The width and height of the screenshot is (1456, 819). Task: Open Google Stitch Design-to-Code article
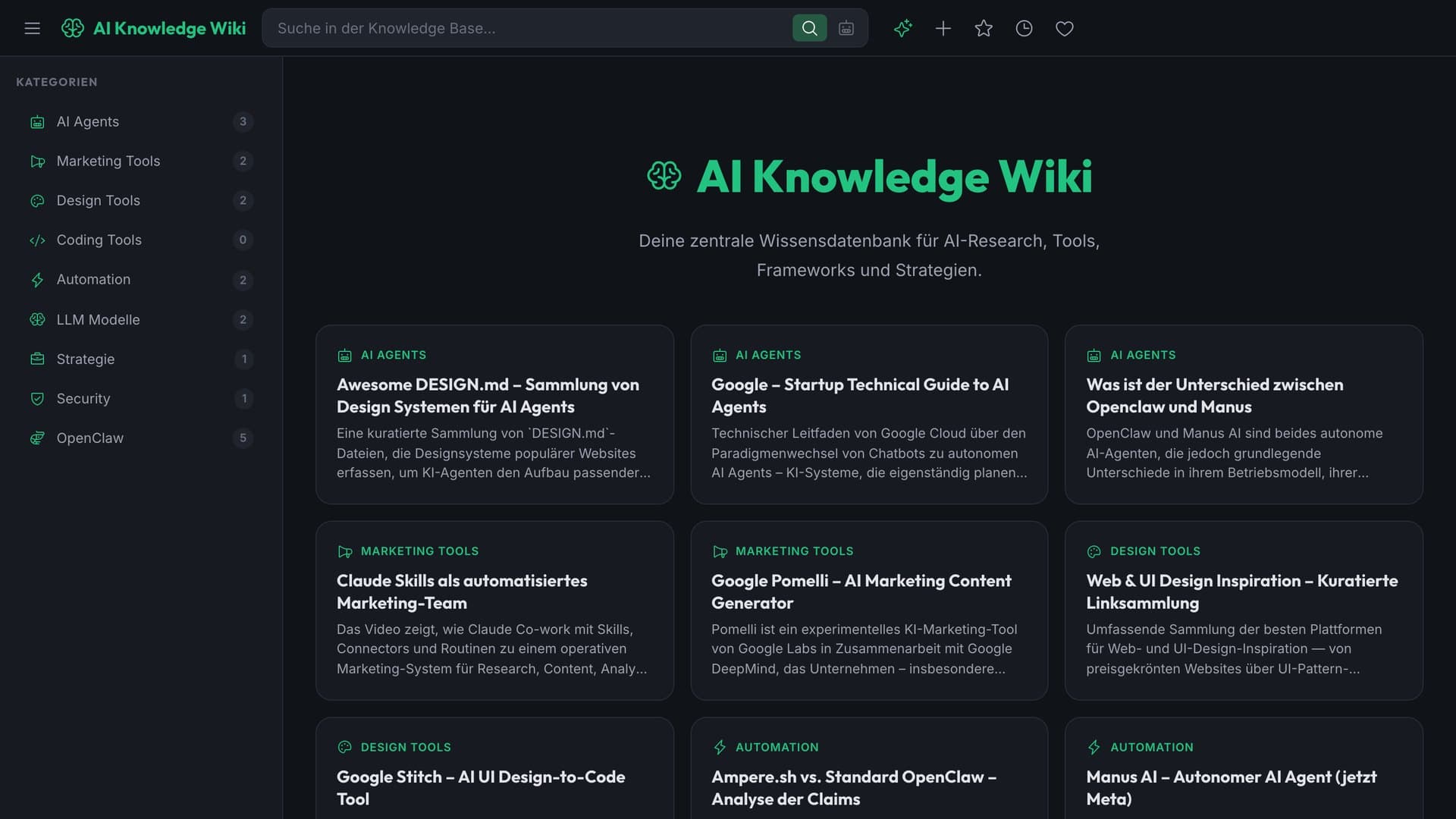[494, 768]
